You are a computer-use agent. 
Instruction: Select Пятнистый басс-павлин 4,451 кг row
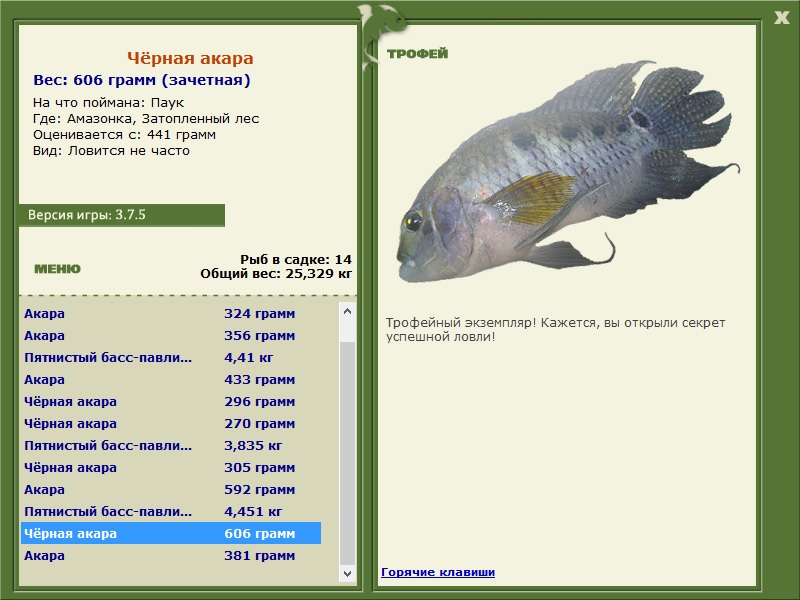point(171,511)
